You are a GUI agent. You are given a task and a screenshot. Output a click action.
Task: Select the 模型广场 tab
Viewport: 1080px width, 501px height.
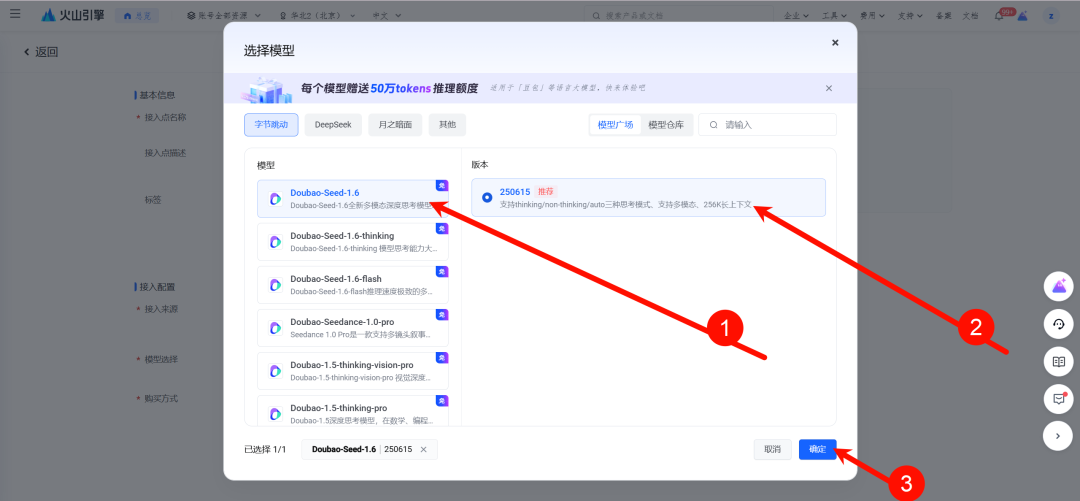(x=616, y=125)
